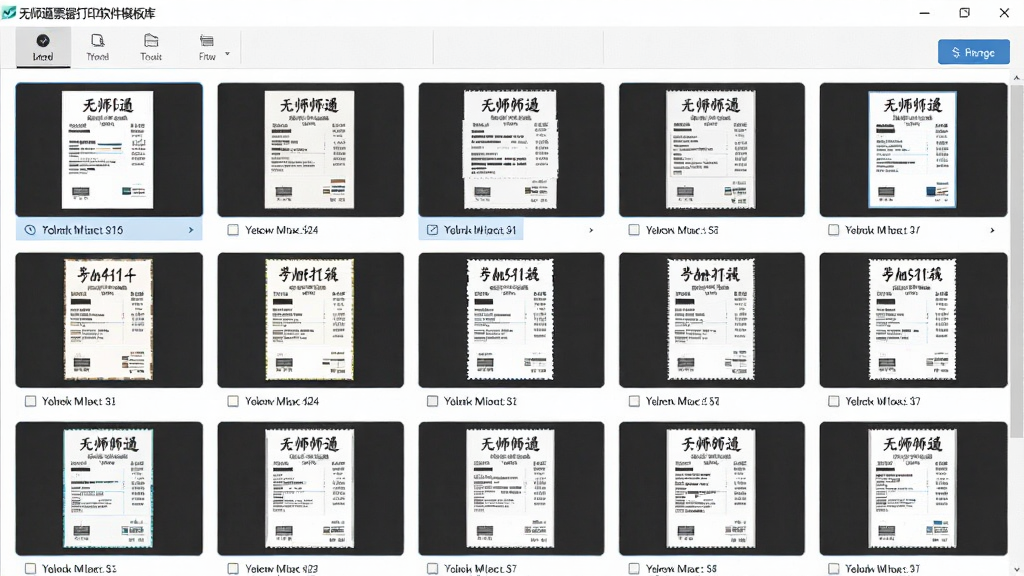Image resolution: width=1024 pixels, height=576 pixels.
Task: Click the app logo in the title bar
Action: coord(8,12)
